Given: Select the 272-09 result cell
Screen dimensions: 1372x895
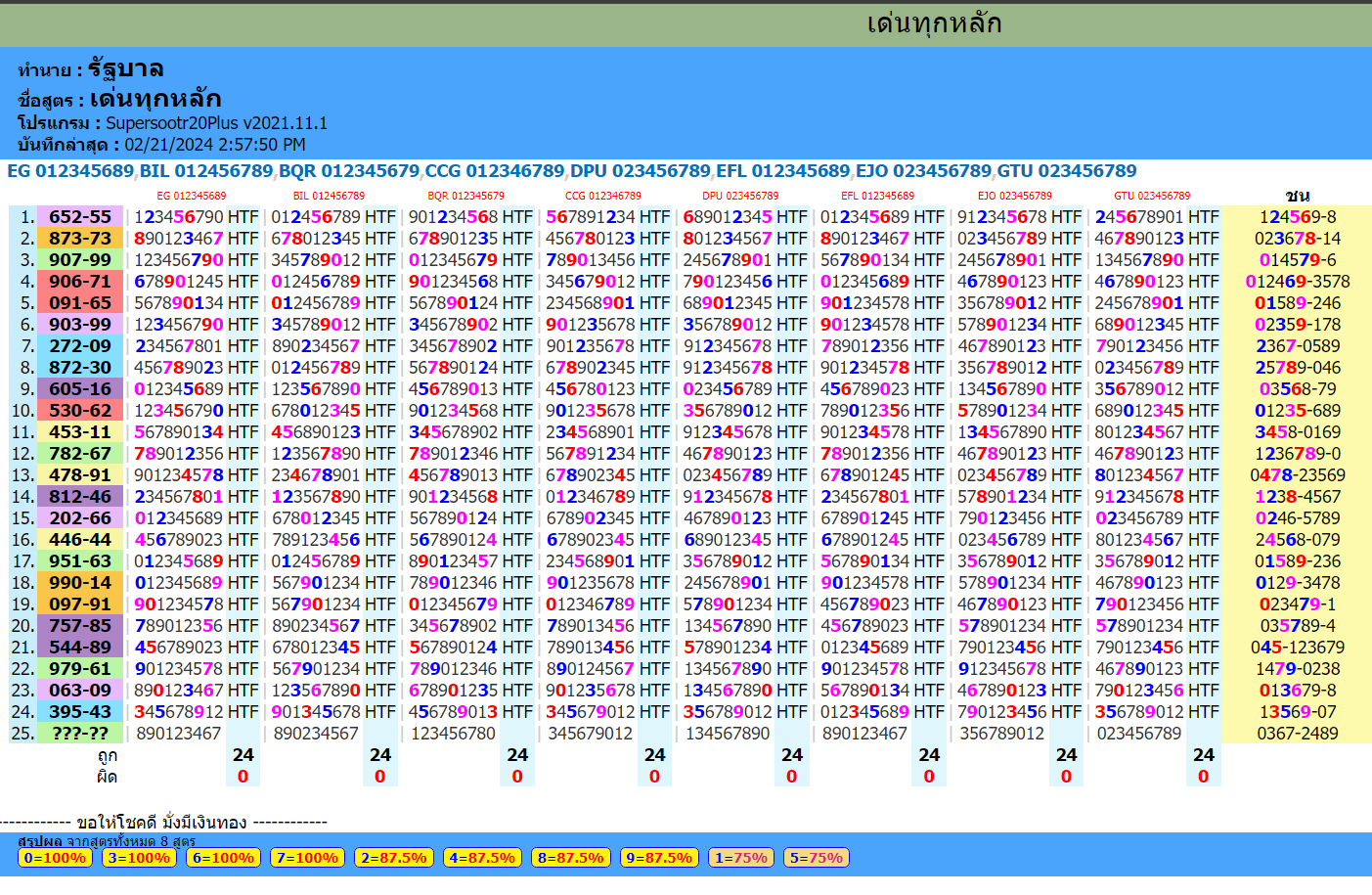Looking at the screenshot, I should (x=80, y=346).
